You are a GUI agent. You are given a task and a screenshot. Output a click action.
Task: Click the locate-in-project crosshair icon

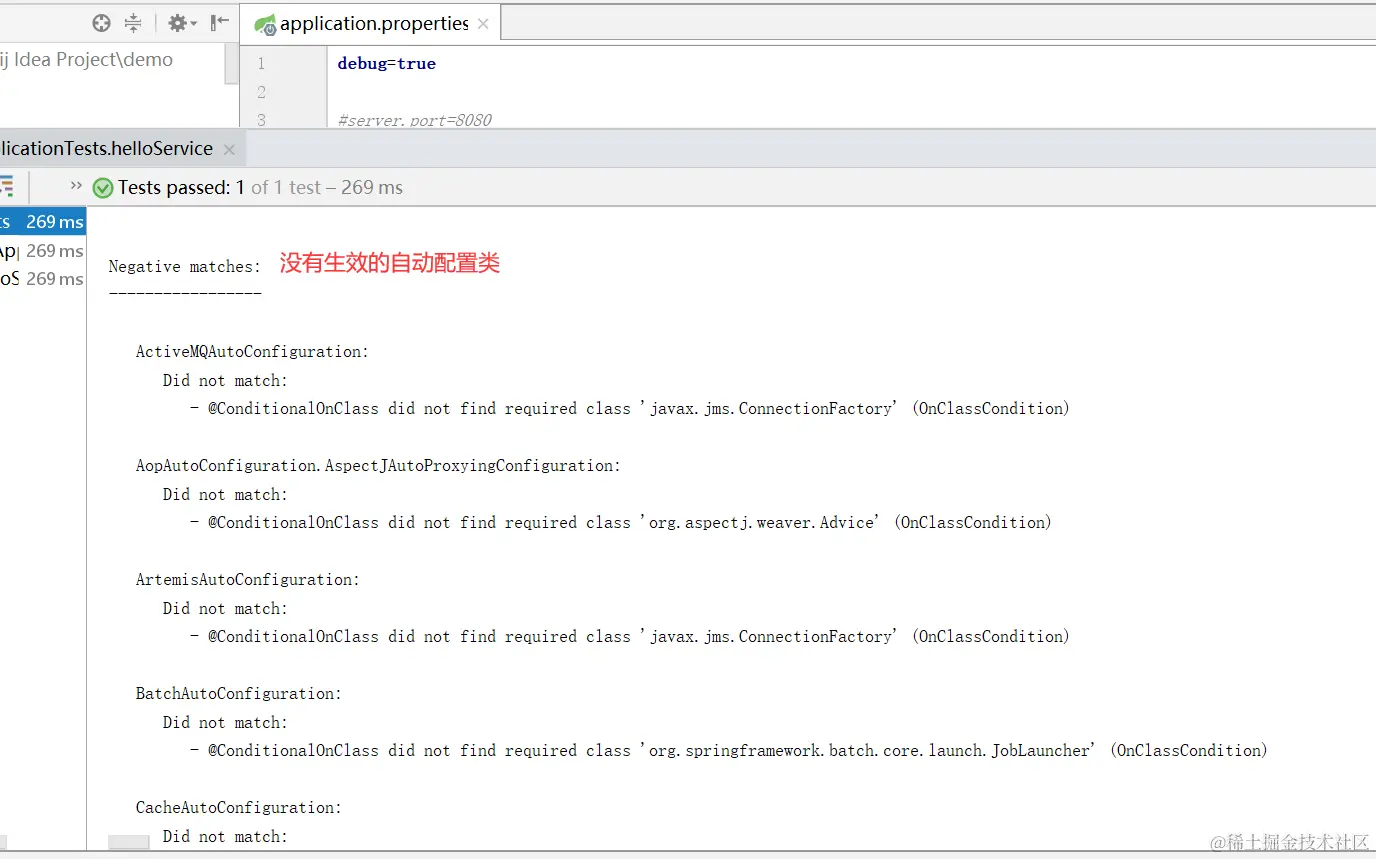[101, 22]
